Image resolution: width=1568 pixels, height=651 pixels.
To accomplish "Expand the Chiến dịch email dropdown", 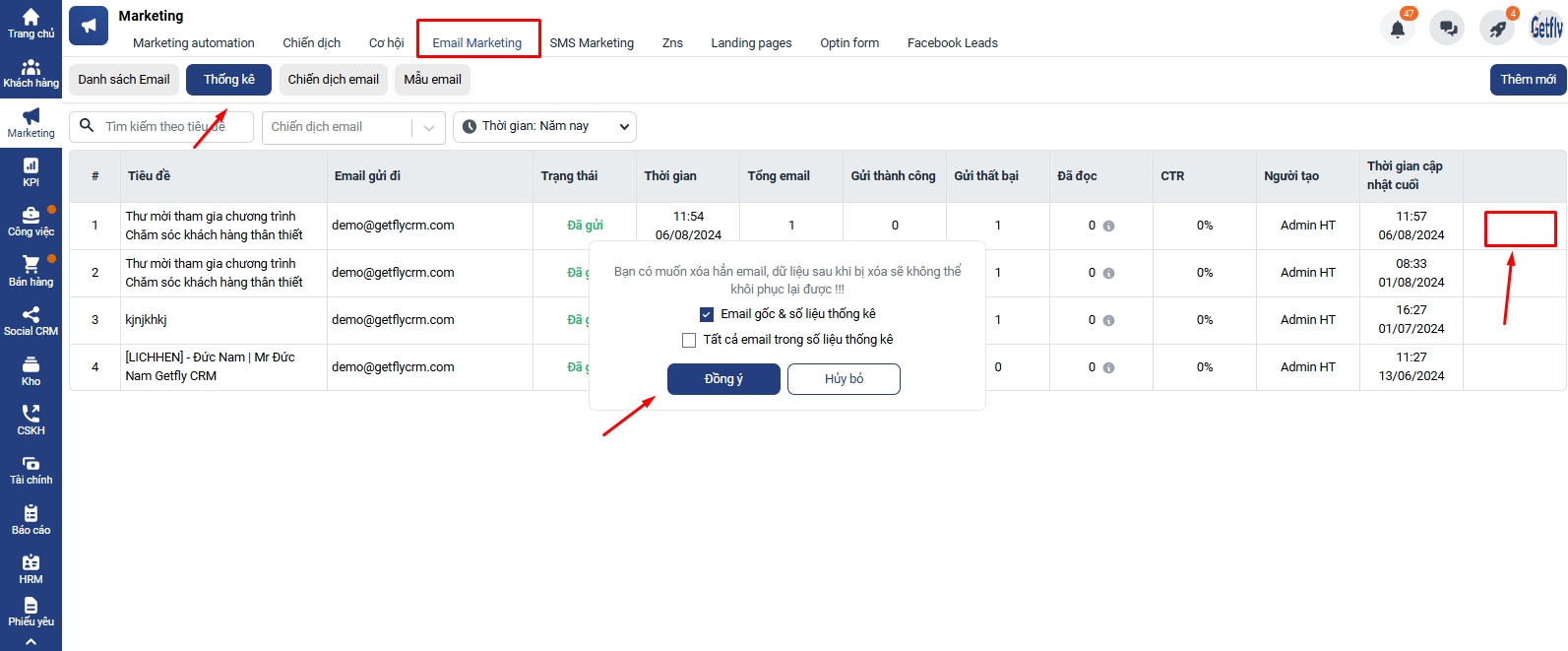I will click(x=428, y=127).
